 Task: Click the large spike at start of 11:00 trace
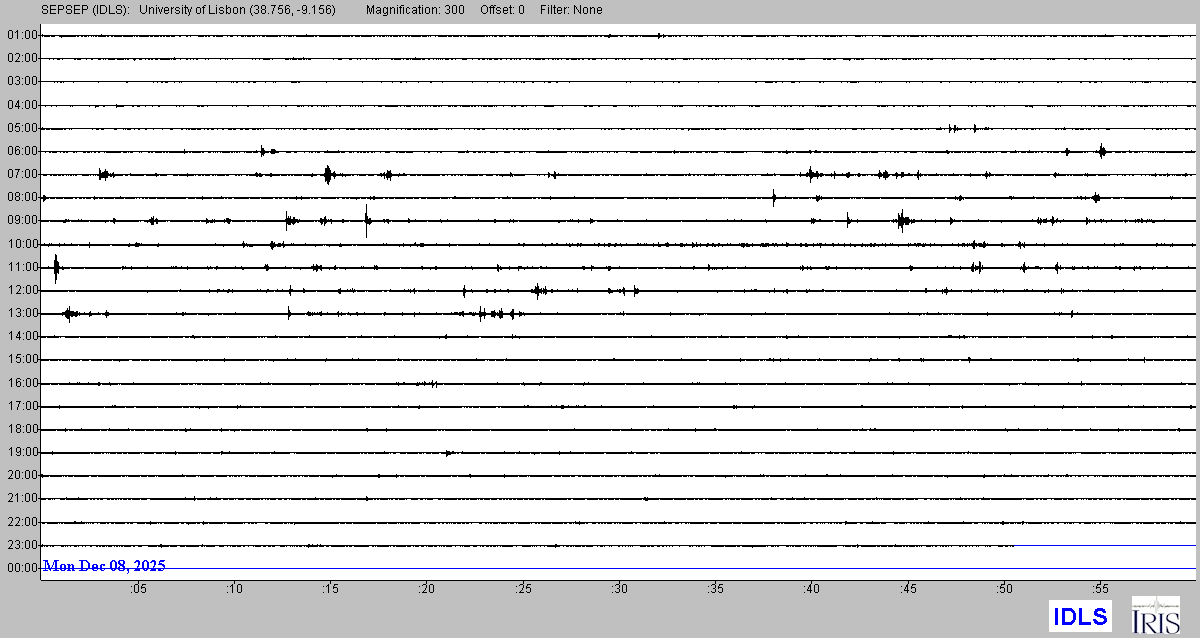click(x=56, y=267)
